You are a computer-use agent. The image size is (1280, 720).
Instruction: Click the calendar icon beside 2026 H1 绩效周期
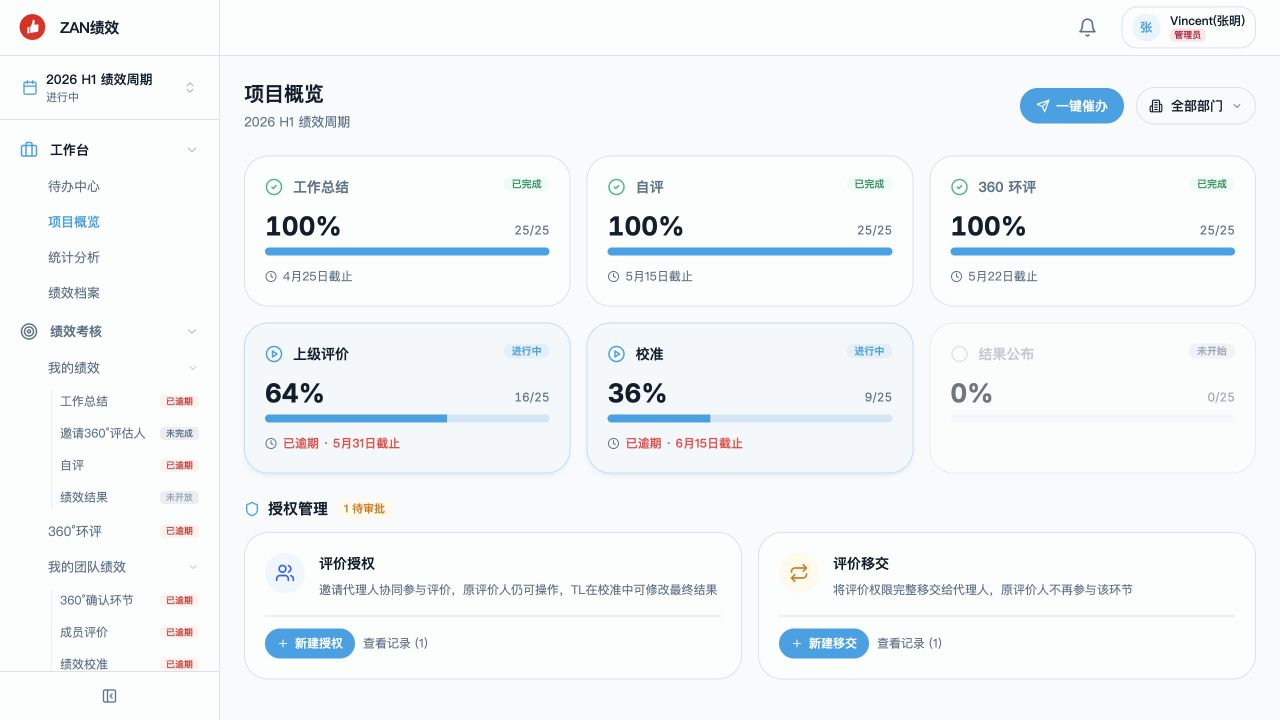pyautogui.click(x=30, y=88)
